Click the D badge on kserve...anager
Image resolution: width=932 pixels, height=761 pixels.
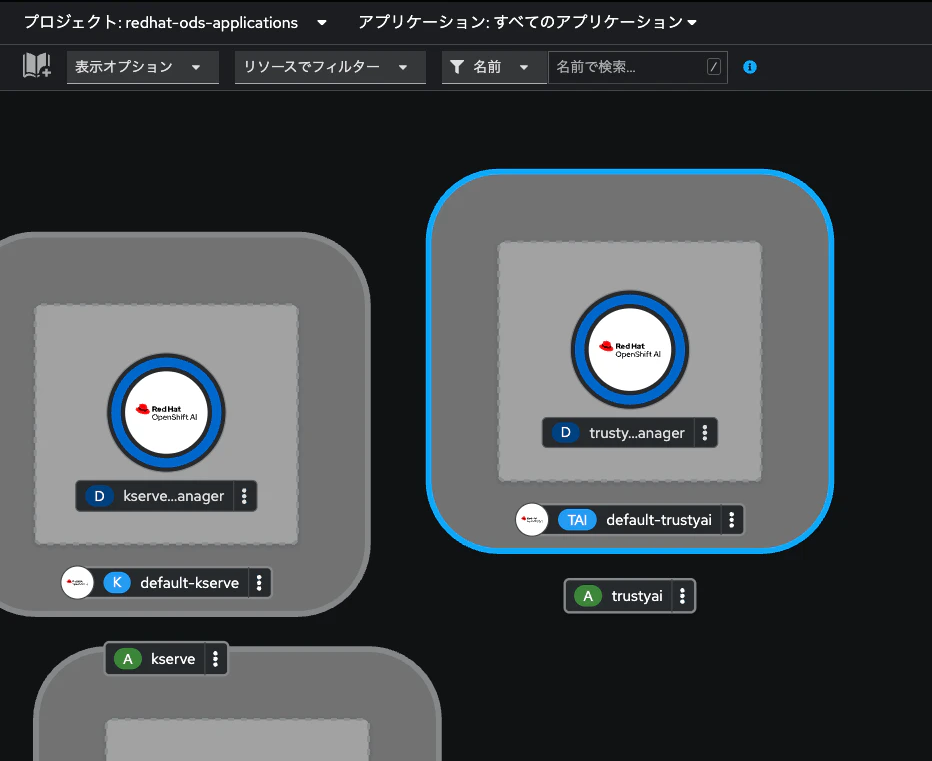point(99,496)
